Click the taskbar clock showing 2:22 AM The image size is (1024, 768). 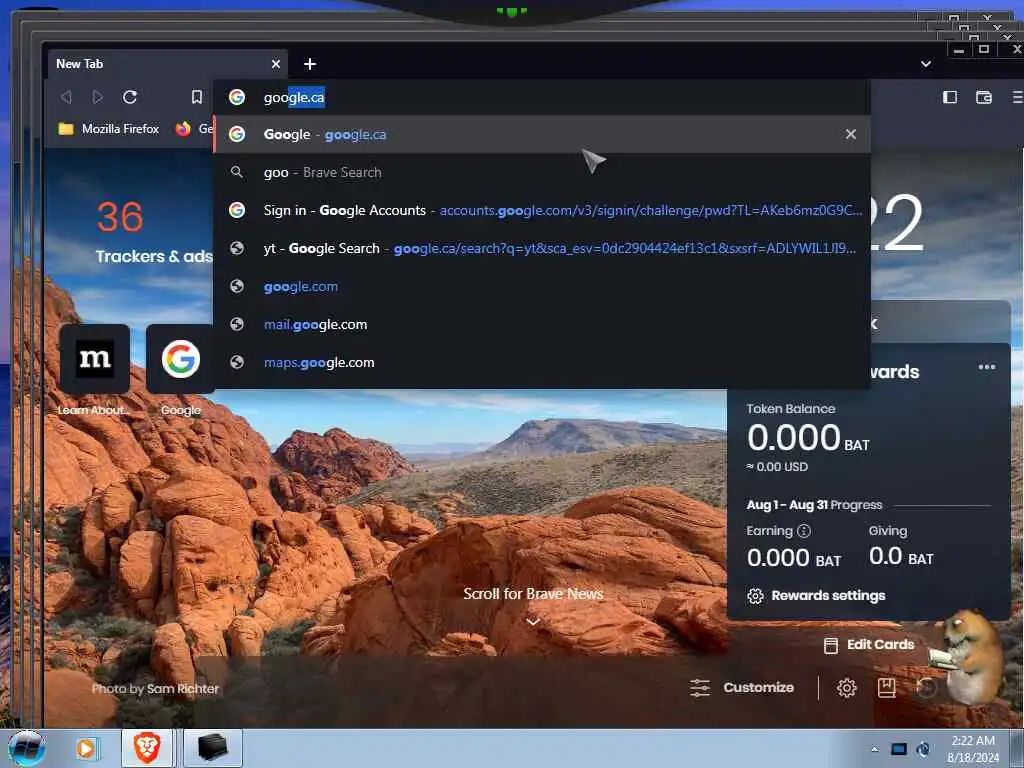[973, 749]
